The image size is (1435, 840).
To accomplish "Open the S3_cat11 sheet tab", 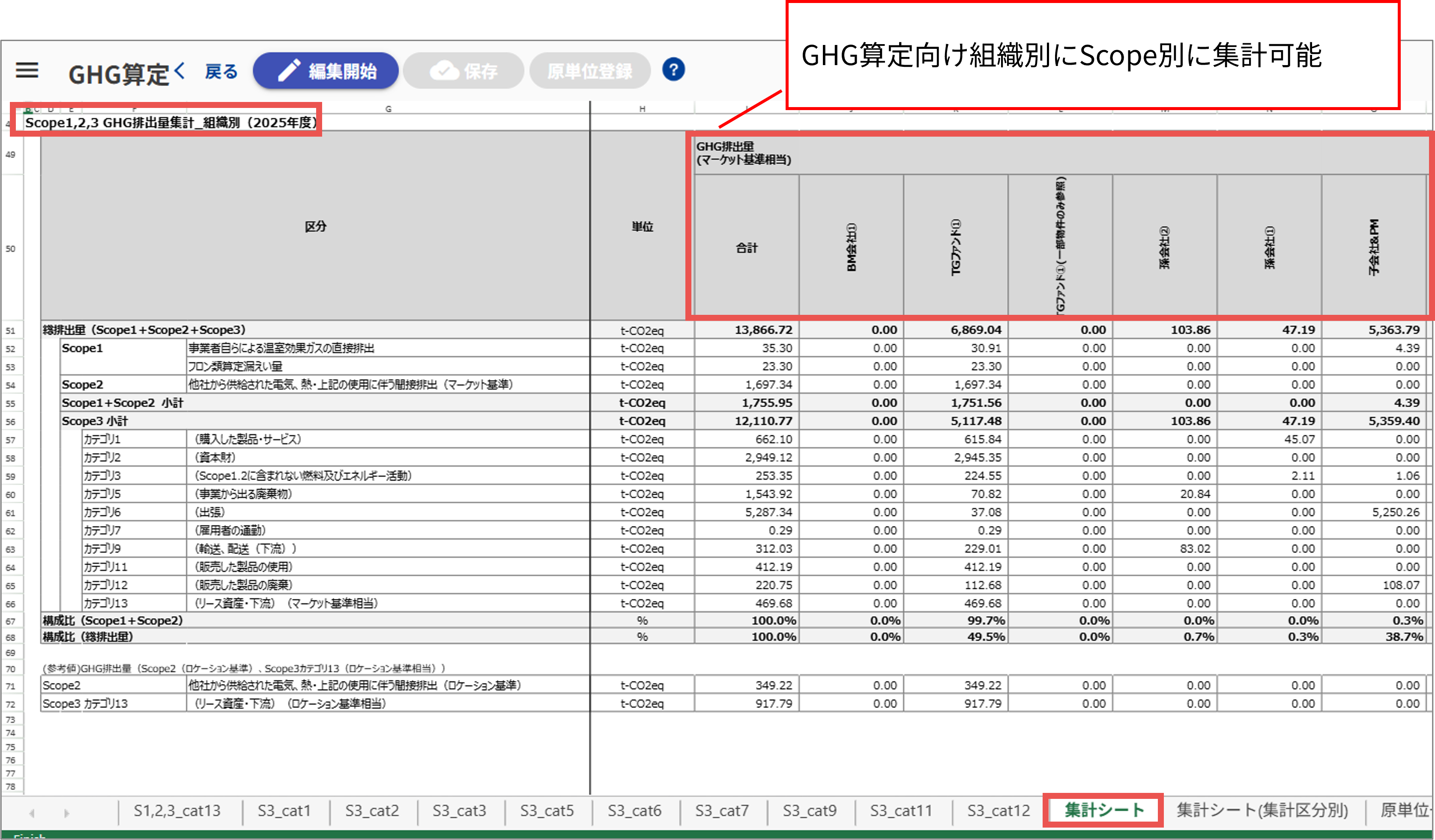I will [901, 810].
